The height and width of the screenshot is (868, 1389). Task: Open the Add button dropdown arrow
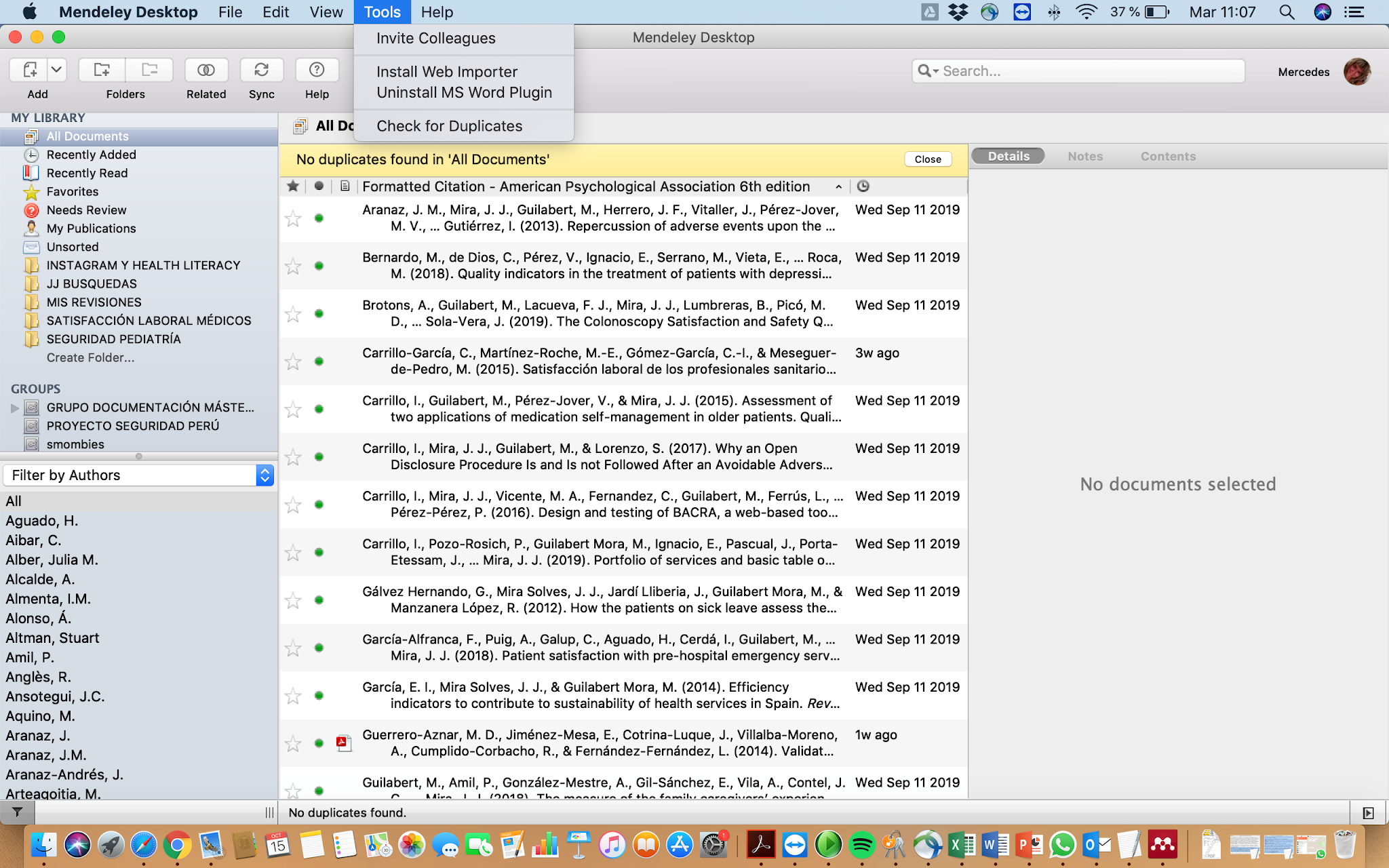[x=57, y=70]
